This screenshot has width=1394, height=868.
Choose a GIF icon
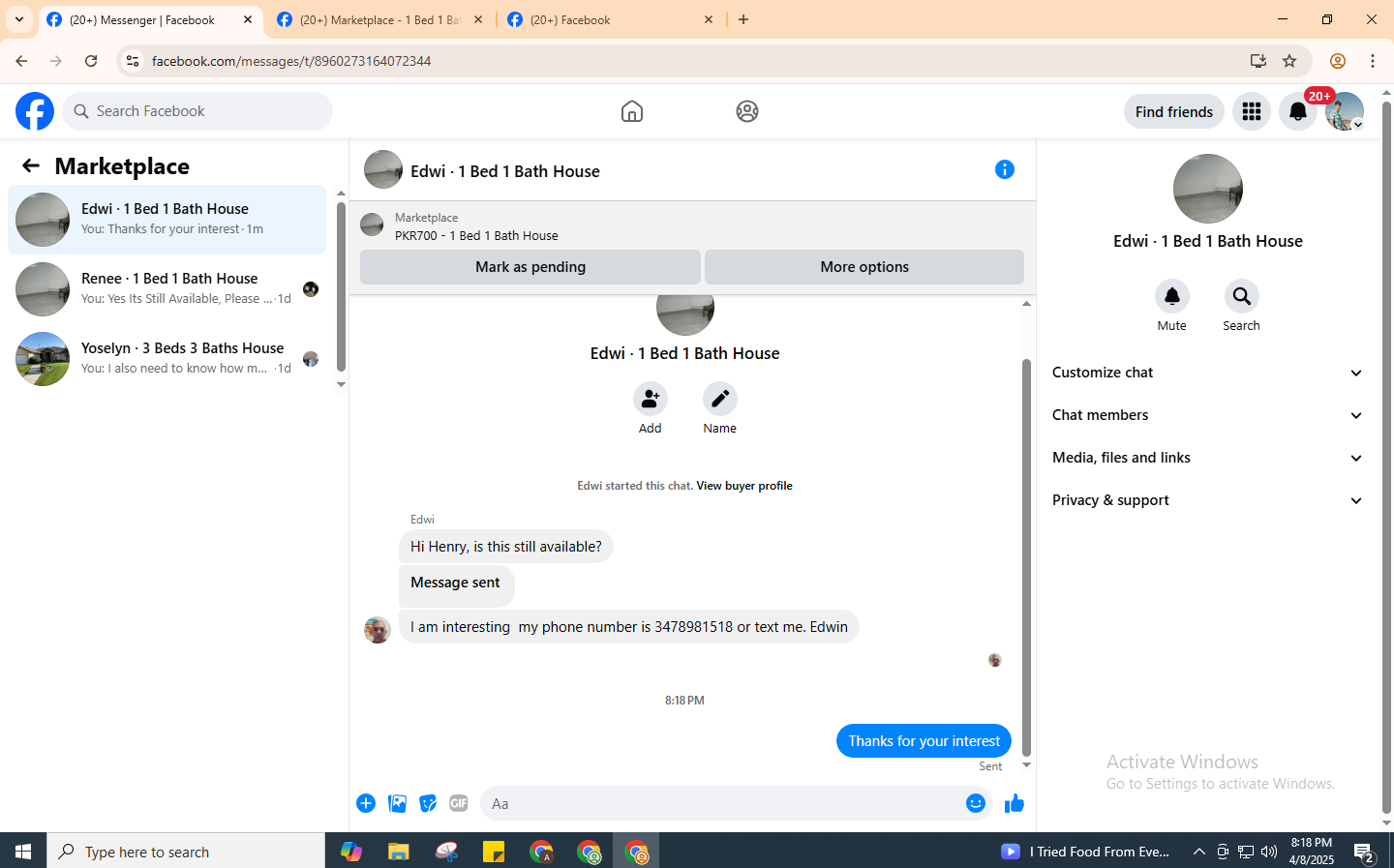pos(459,803)
